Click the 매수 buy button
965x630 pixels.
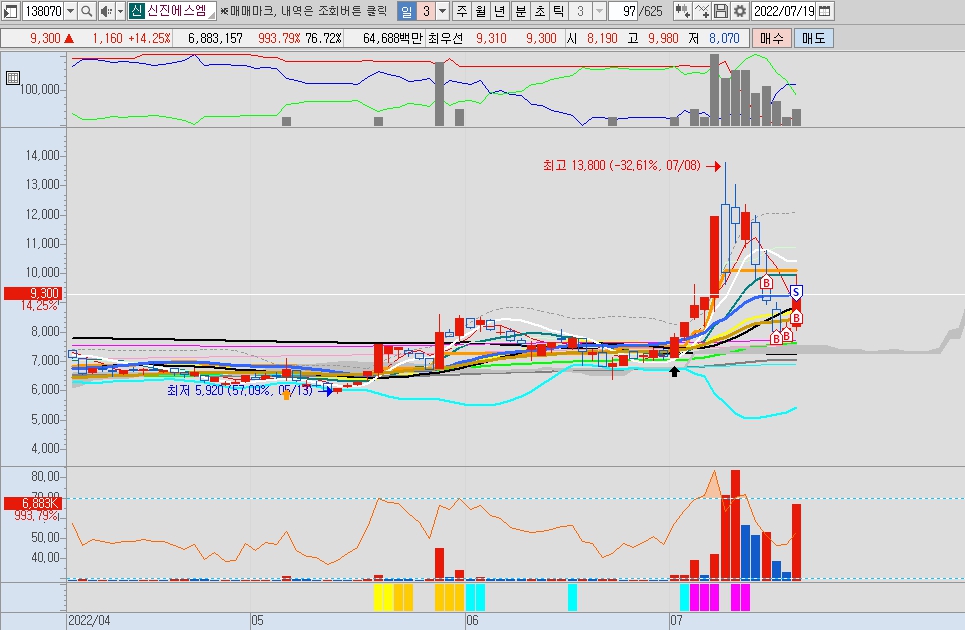click(x=772, y=38)
